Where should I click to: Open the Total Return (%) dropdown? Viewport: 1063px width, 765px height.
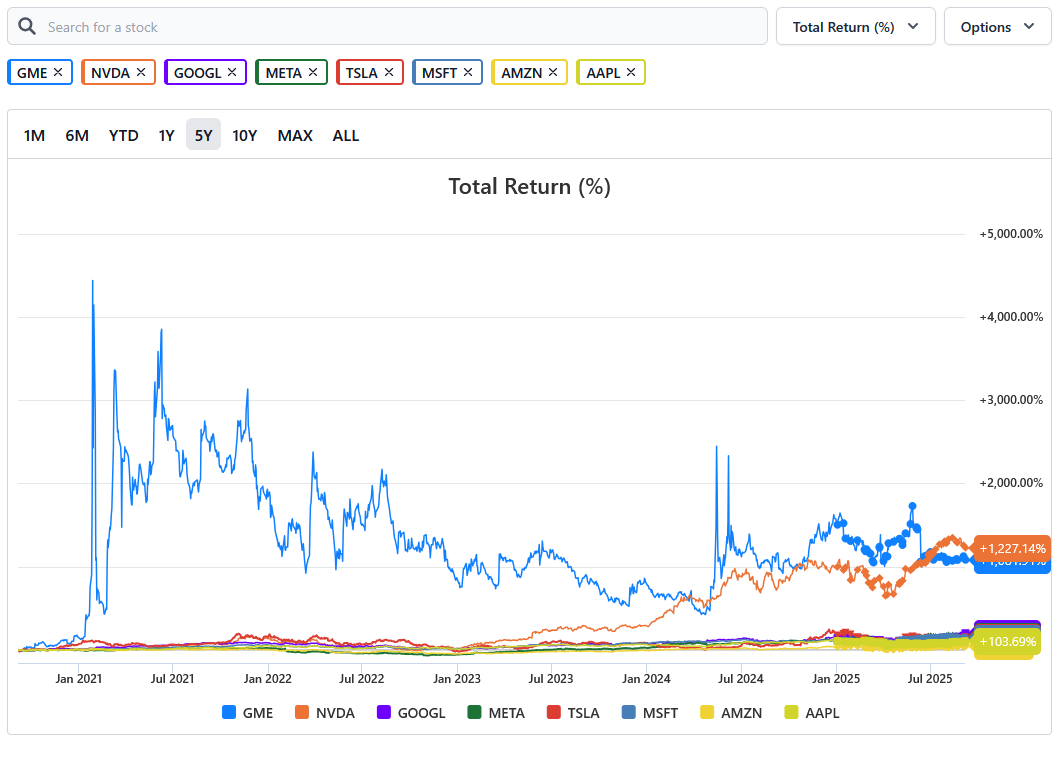pyautogui.click(x=856, y=26)
